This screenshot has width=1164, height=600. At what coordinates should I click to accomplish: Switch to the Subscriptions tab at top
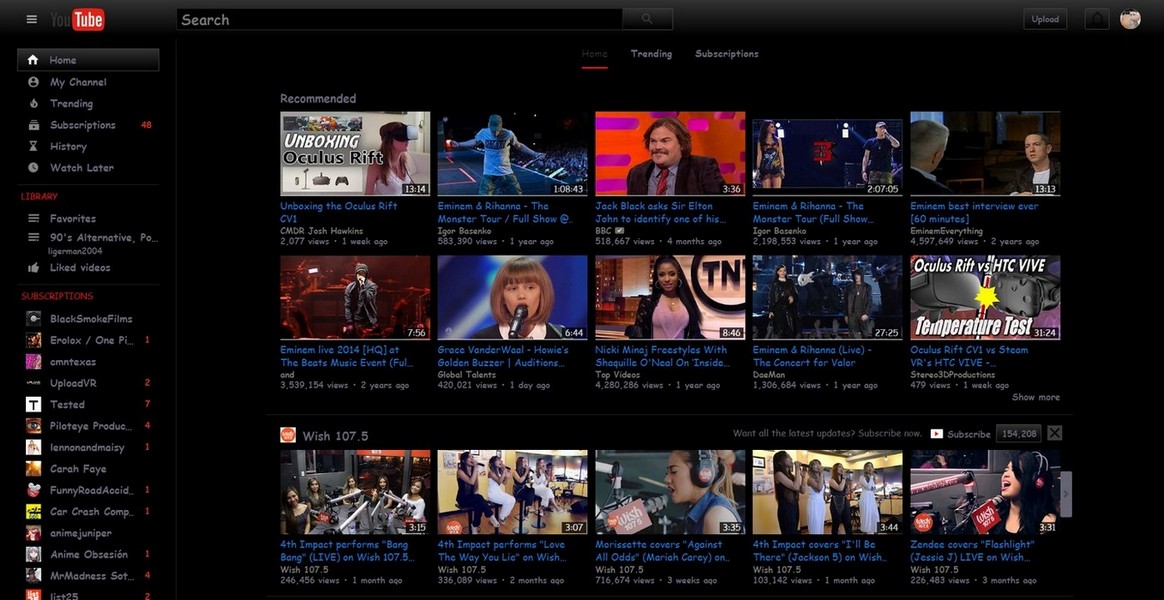click(x=727, y=53)
